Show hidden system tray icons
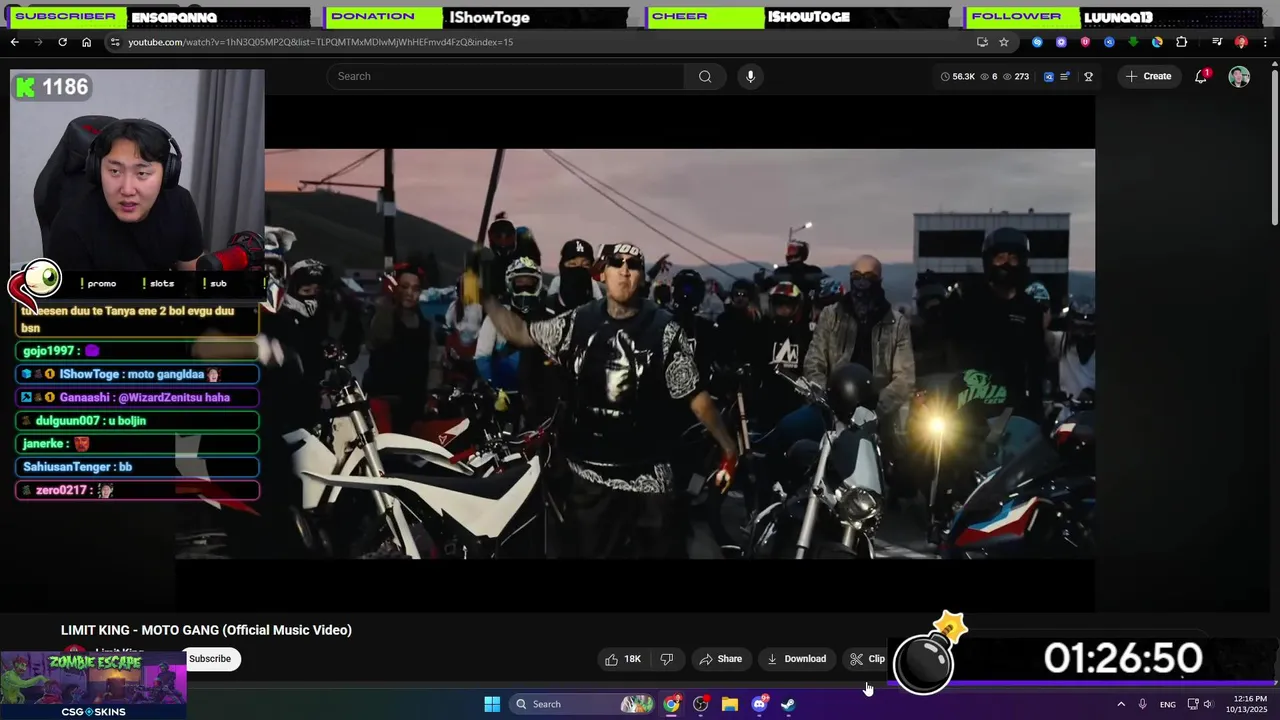The width and height of the screenshot is (1280, 720). 1121,704
